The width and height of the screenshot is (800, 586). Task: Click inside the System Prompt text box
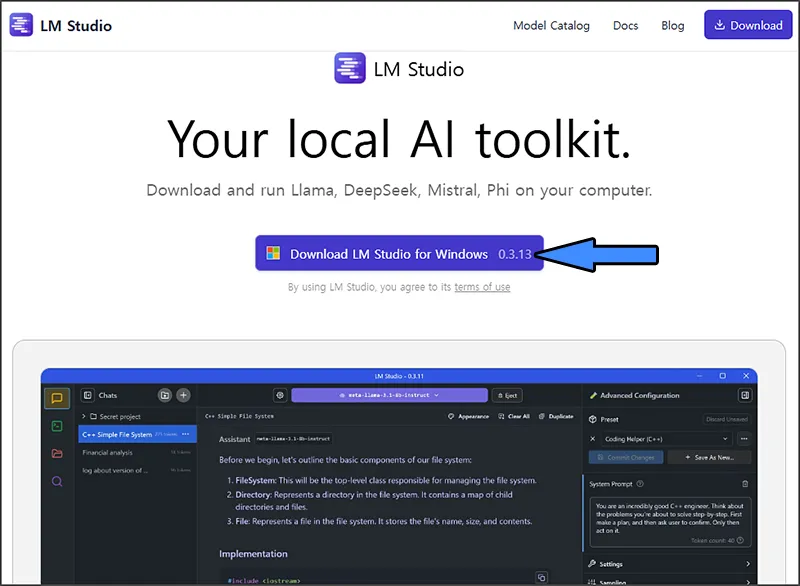click(x=670, y=522)
